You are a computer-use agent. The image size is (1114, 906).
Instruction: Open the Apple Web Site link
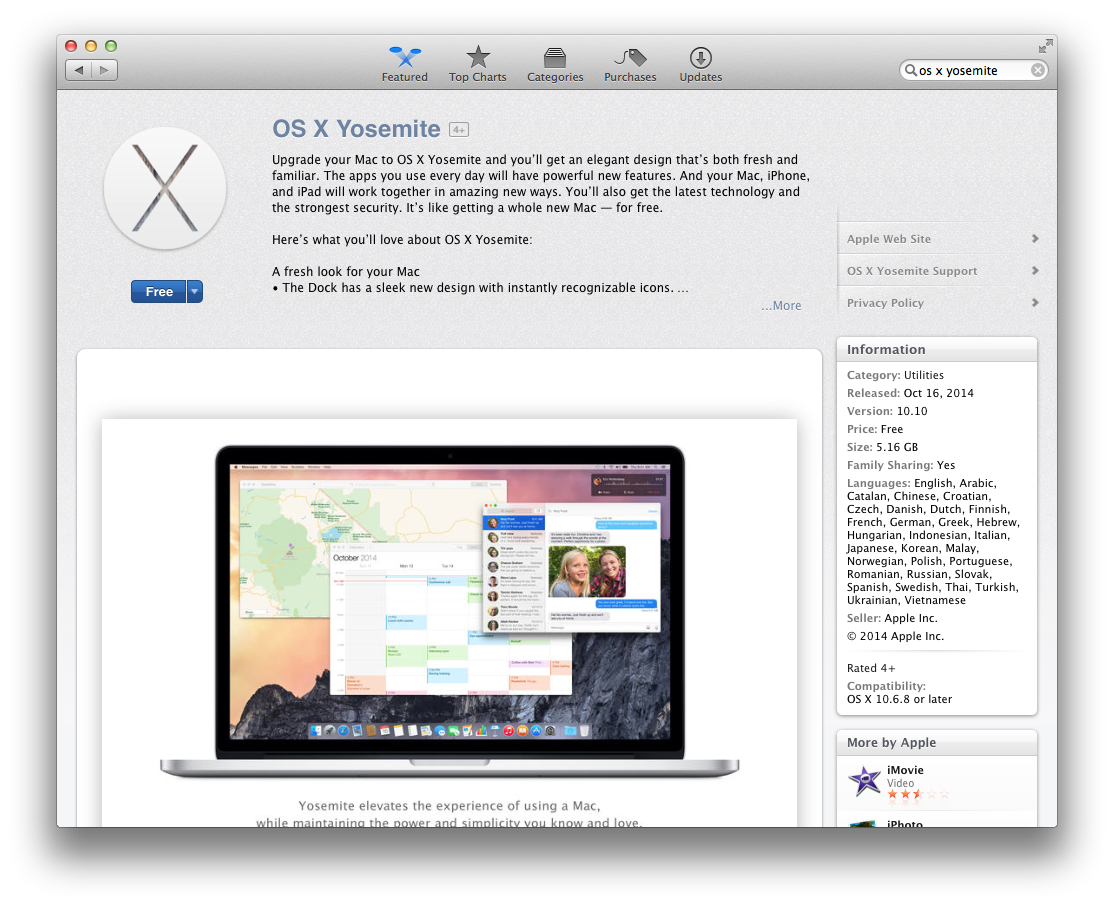point(889,239)
